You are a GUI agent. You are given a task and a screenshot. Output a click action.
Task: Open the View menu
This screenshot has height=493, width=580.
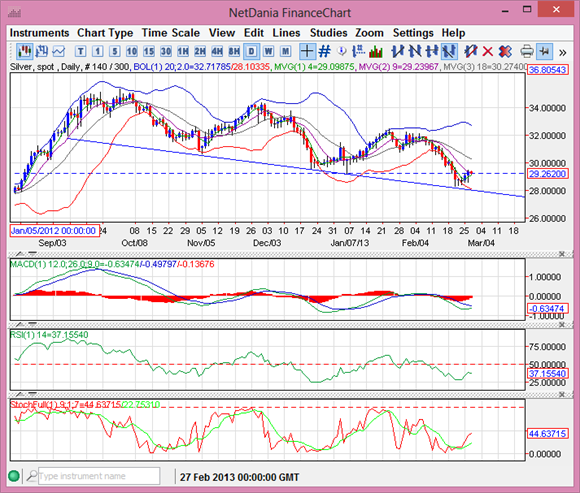click(222, 33)
